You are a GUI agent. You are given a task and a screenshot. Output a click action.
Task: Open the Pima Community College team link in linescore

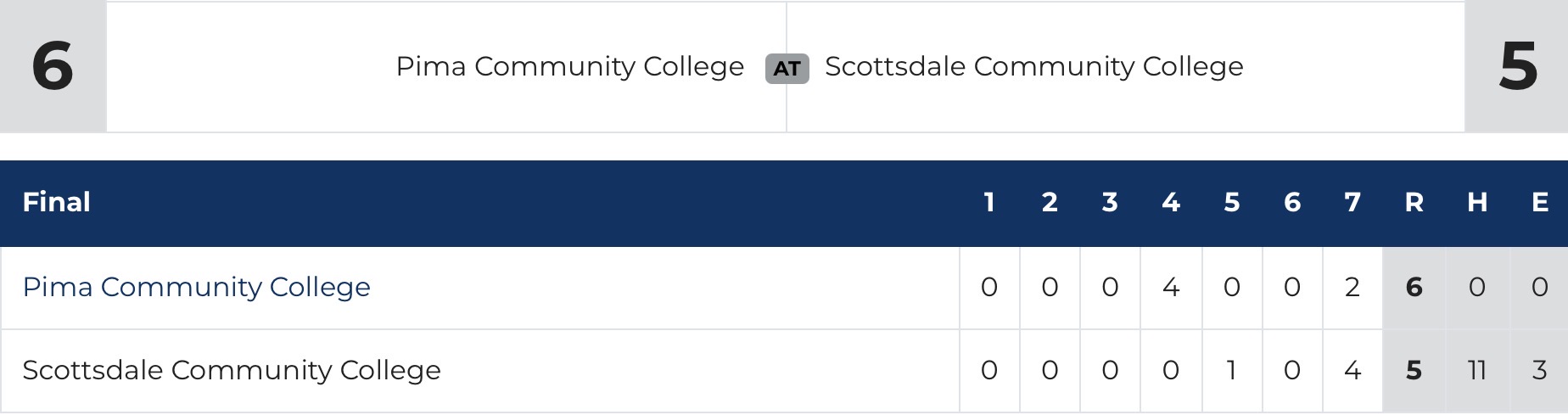196,288
